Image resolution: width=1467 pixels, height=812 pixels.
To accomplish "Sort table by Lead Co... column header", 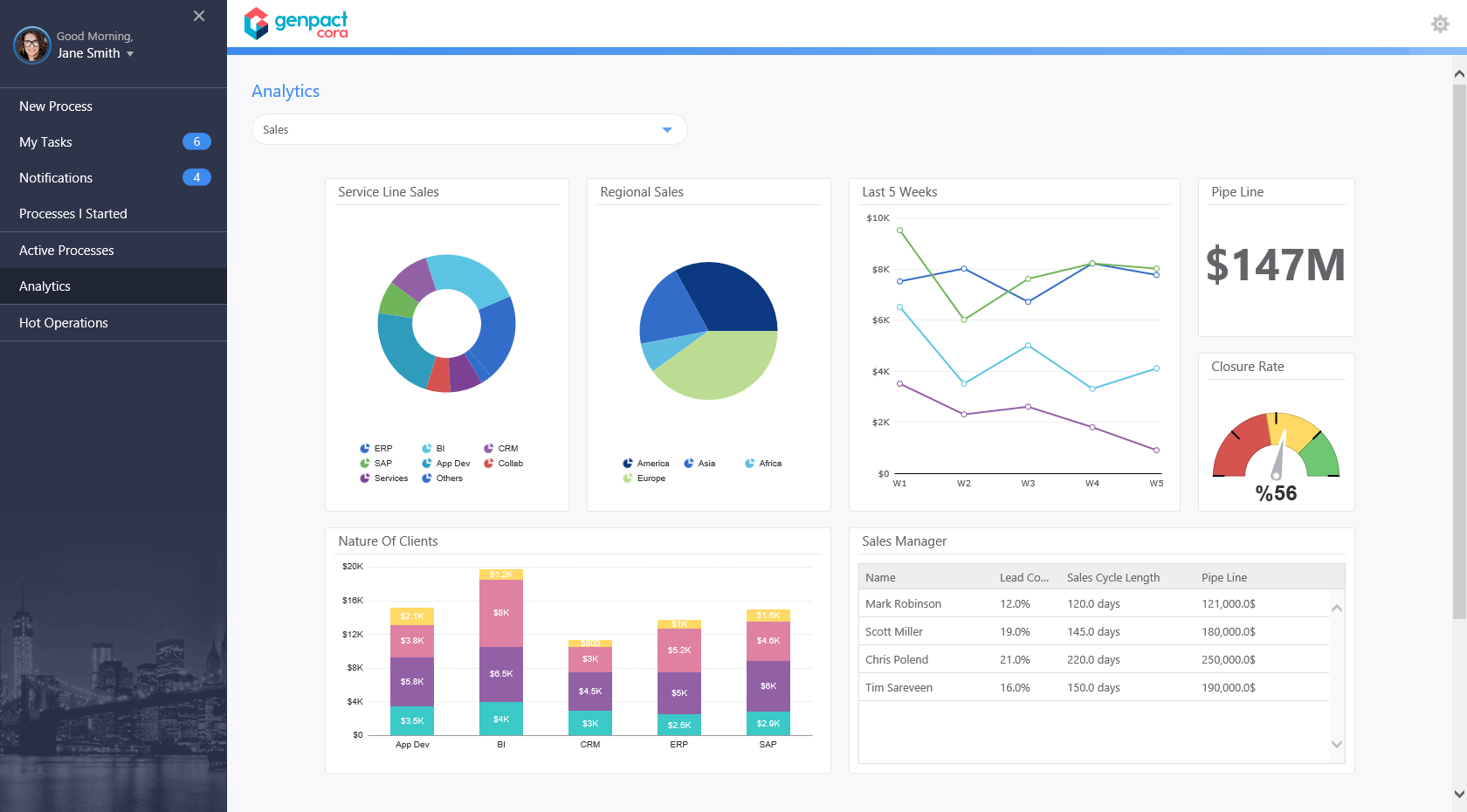I will [1024, 578].
